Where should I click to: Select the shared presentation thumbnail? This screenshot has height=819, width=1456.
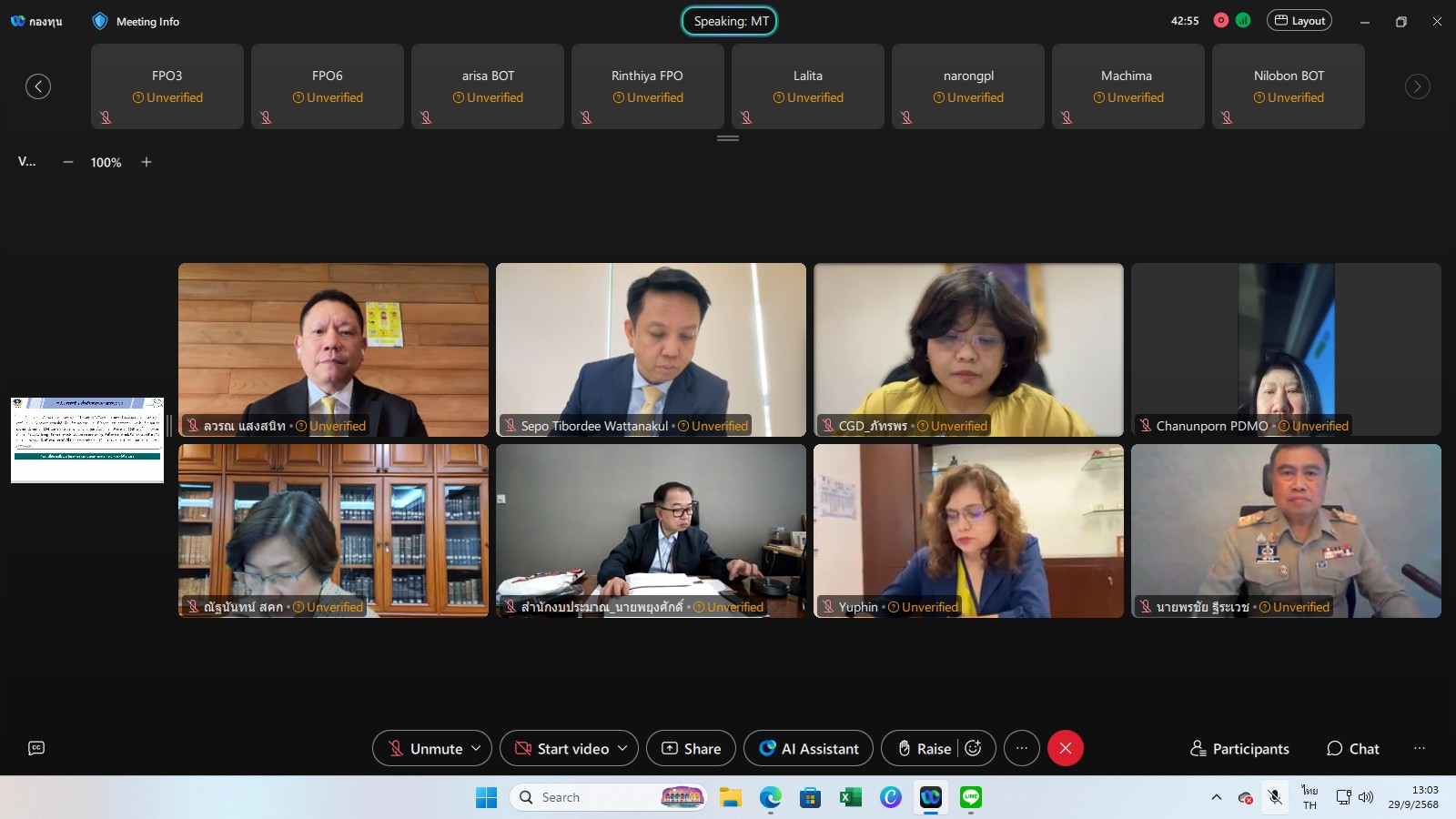tap(87, 440)
